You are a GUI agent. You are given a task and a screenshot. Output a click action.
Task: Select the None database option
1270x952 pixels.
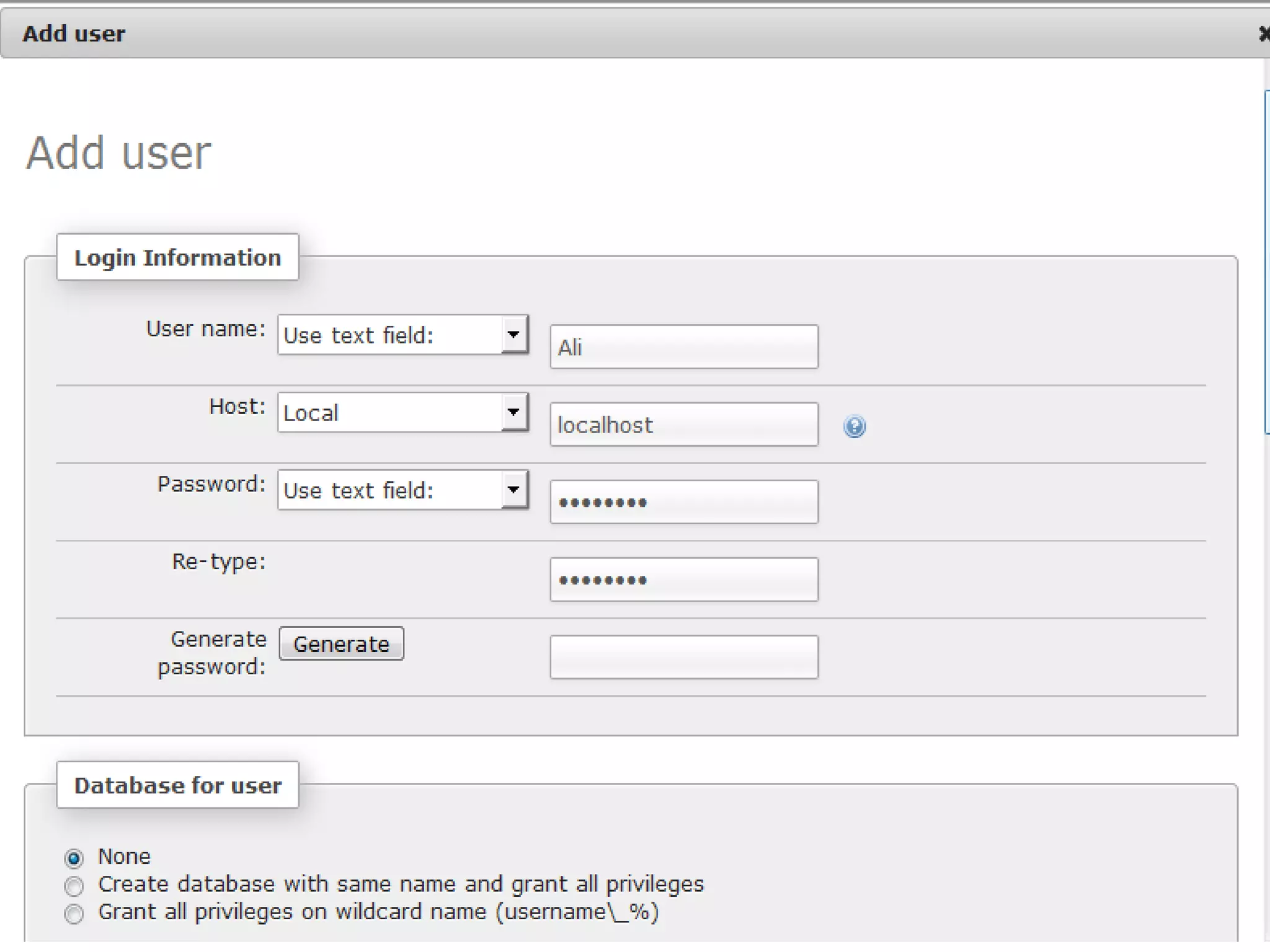[74, 858]
